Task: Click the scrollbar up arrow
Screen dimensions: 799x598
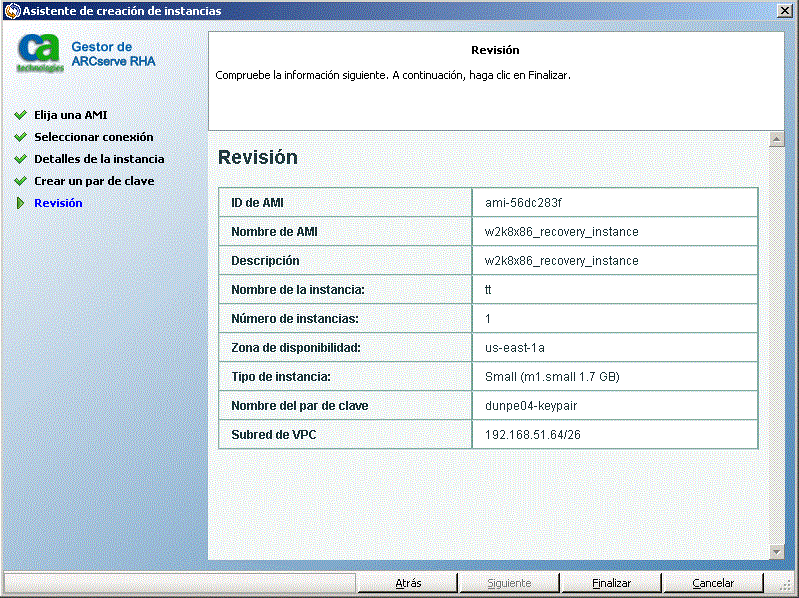Action: click(x=777, y=139)
